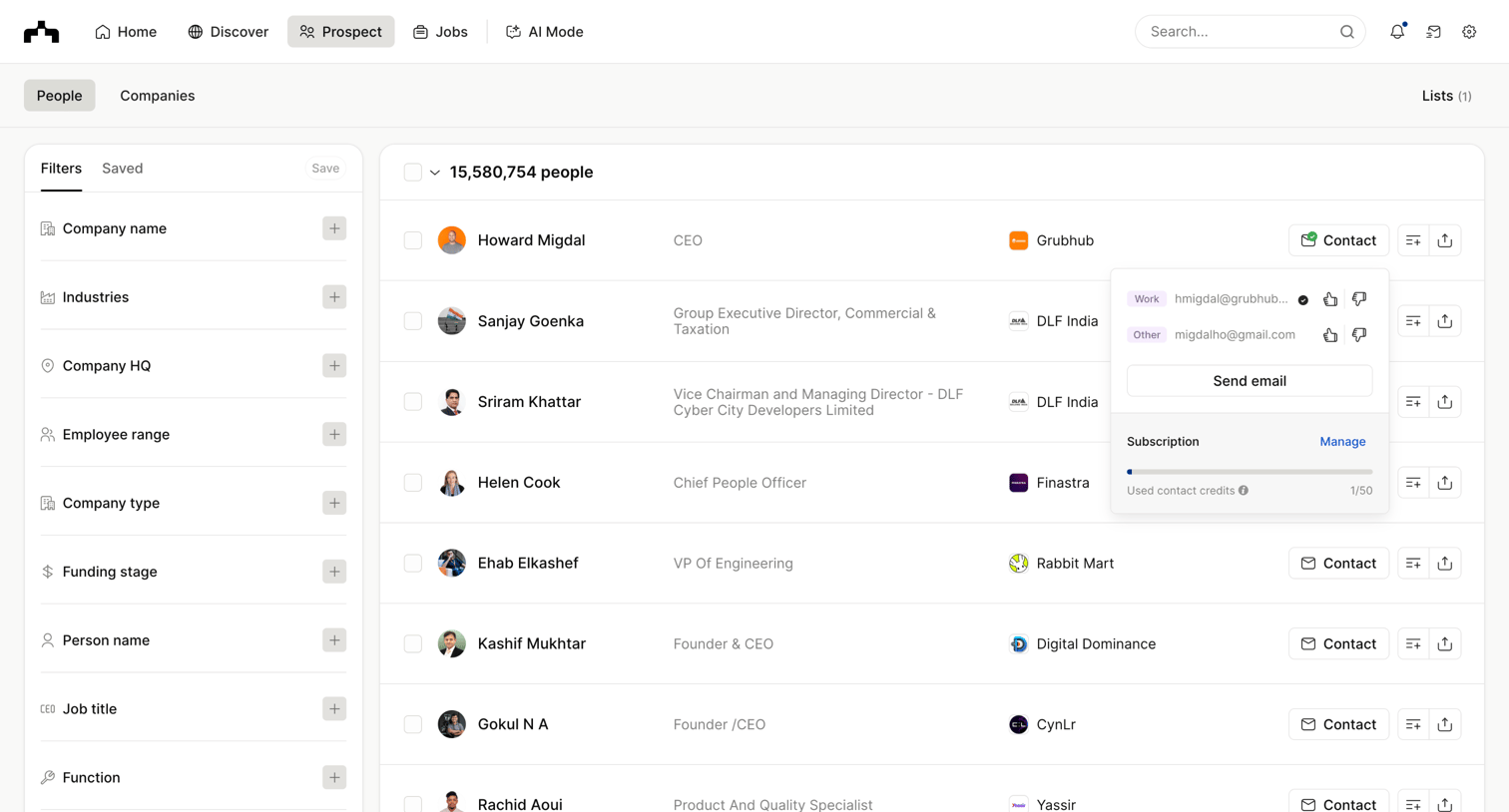
Task: Check the Sanjay Goenka row checkbox
Action: (413, 321)
